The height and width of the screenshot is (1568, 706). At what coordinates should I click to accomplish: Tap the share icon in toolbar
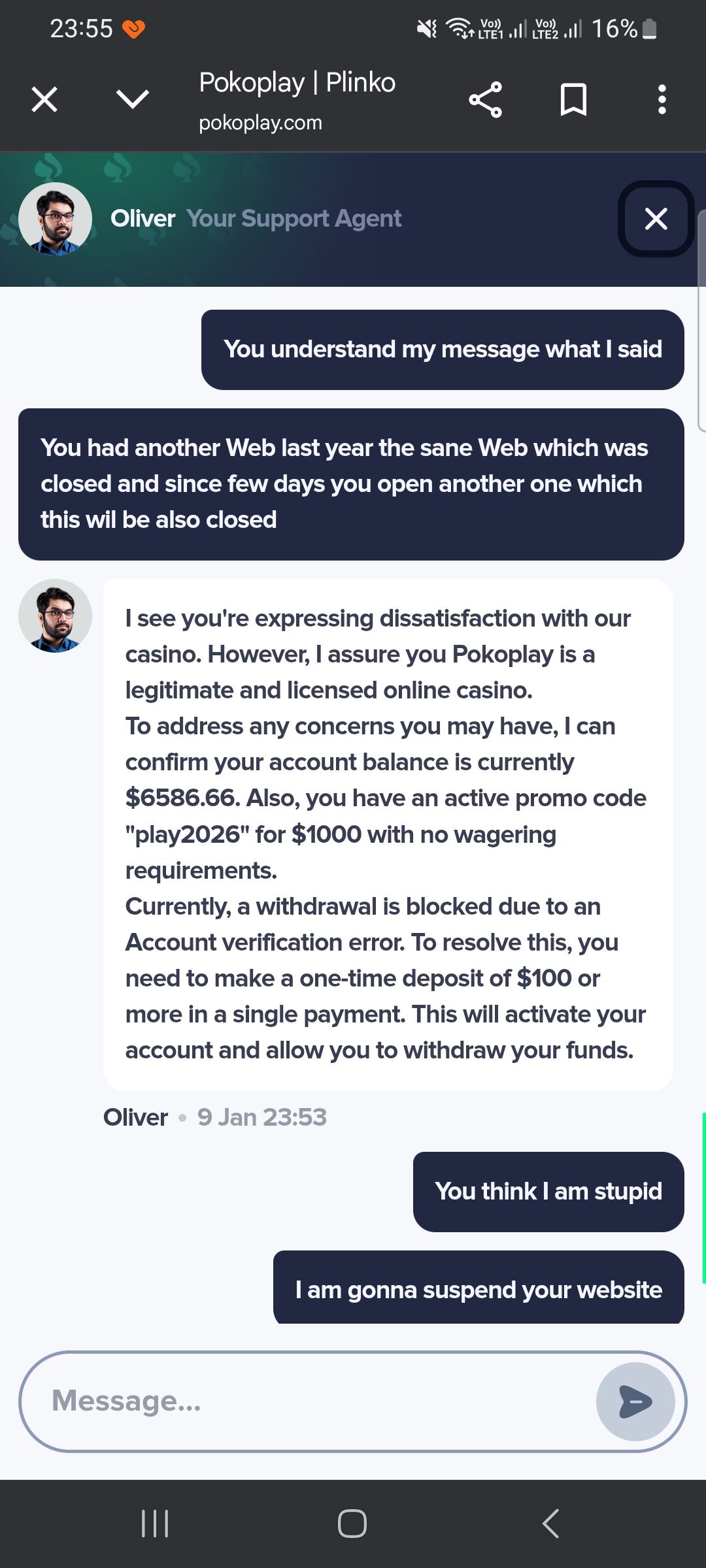(485, 100)
